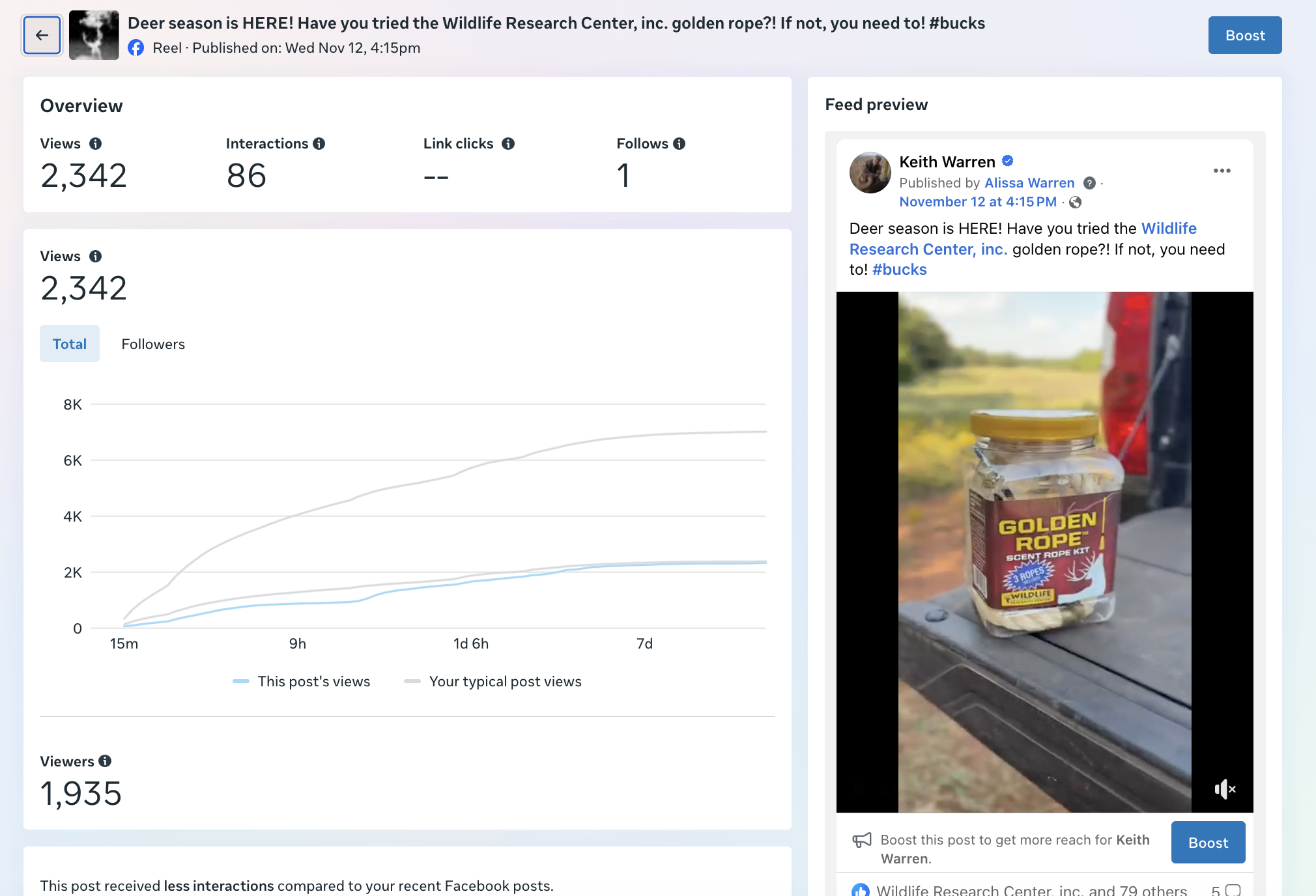
Task: Unmute the reel video sound
Action: click(x=1224, y=789)
